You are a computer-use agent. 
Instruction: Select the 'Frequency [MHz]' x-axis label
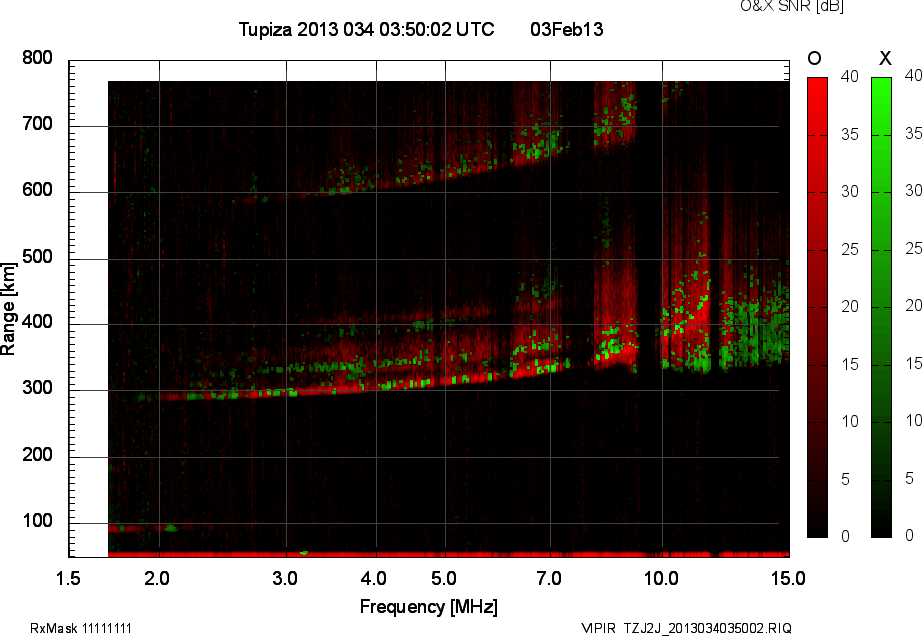pyautogui.click(x=428, y=607)
